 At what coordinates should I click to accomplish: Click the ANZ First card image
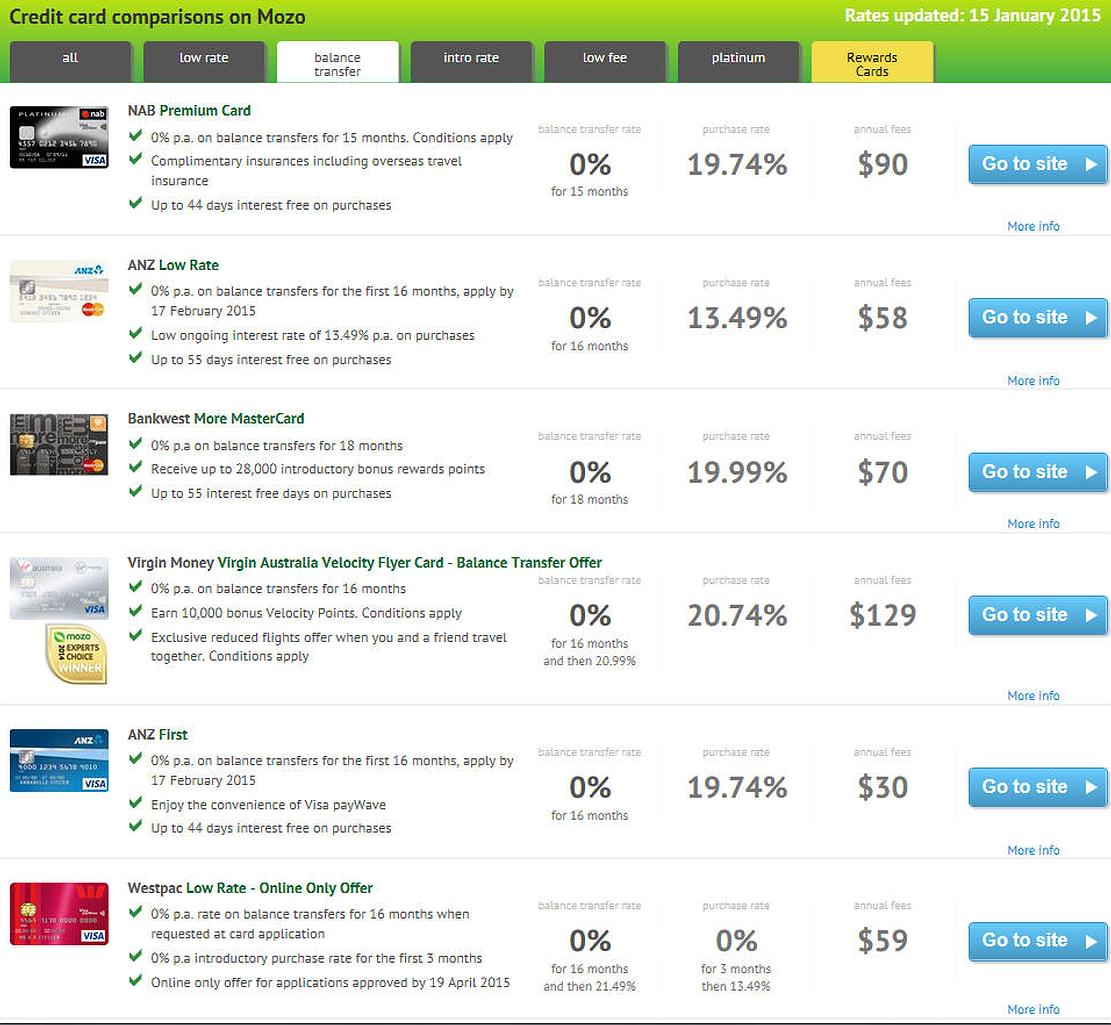click(59, 760)
